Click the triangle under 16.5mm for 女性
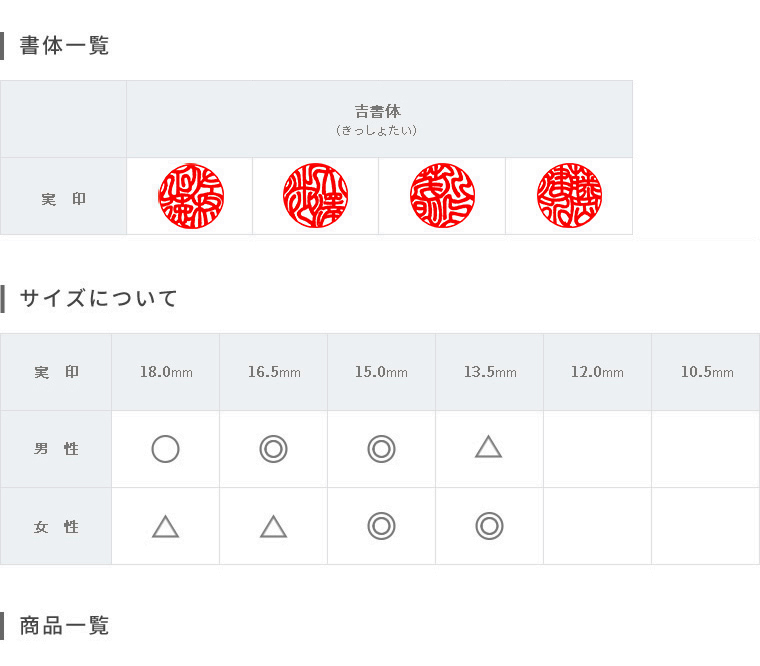The width and height of the screenshot is (760, 666). 273,526
